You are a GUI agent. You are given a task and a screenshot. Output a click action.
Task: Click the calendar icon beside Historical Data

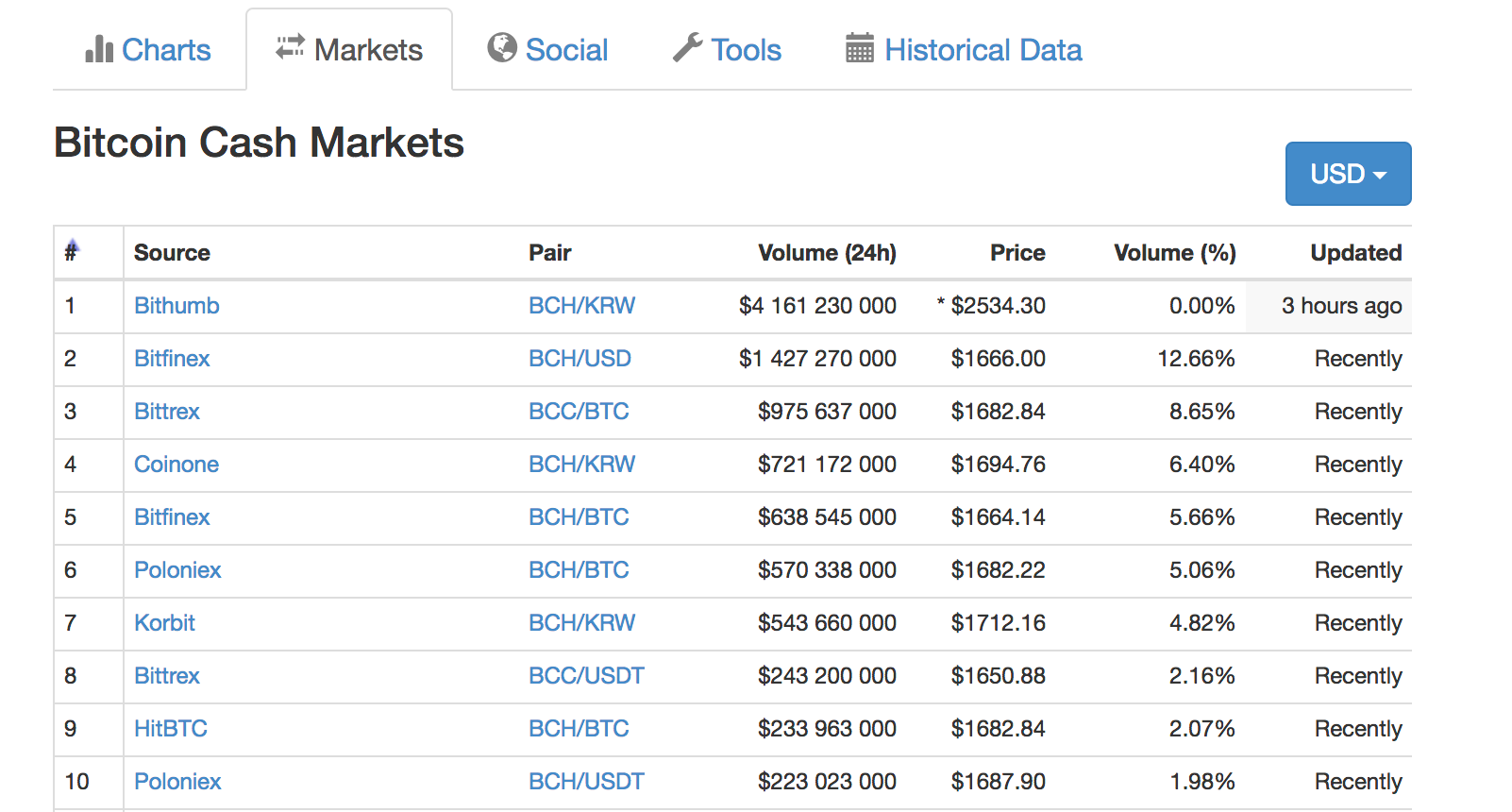[860, 47]
